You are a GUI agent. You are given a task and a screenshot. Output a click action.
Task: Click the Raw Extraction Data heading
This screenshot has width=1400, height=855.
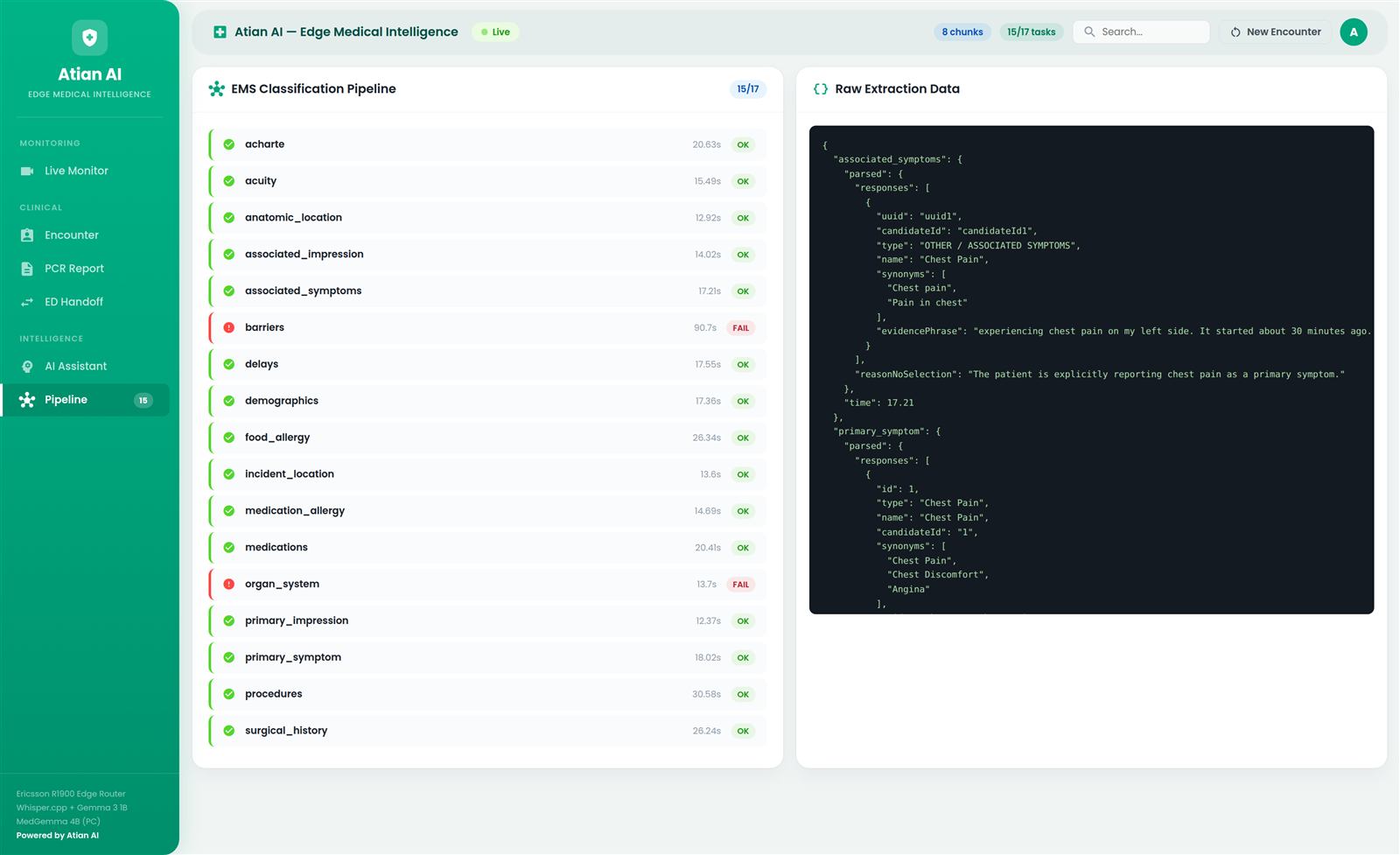pos(897,88)
